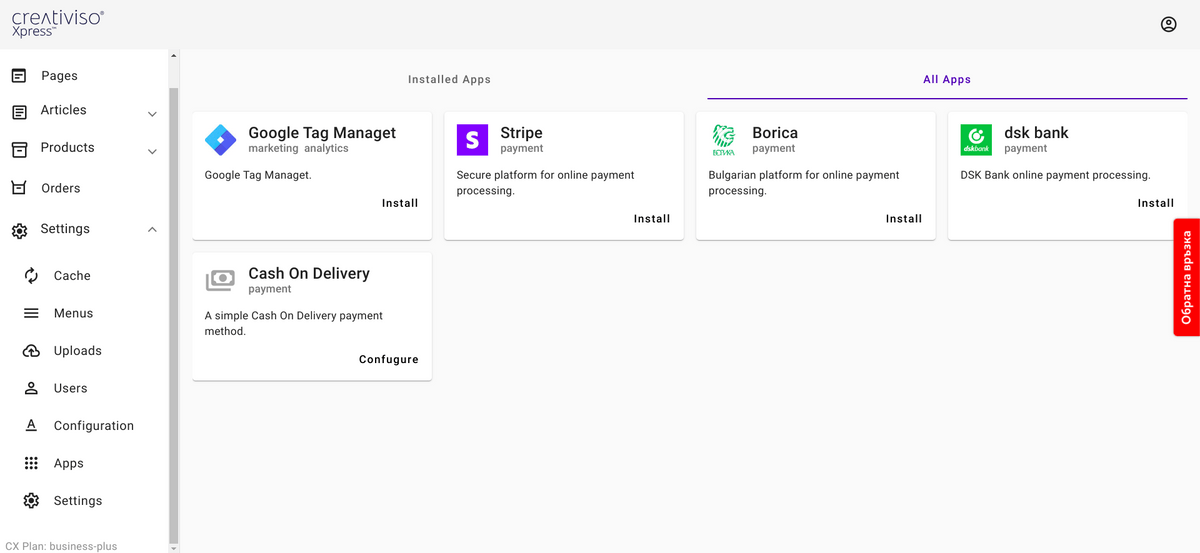Select the All Apps tab
The height and width of the screenshot is (553, 1200).
(946, 80)
